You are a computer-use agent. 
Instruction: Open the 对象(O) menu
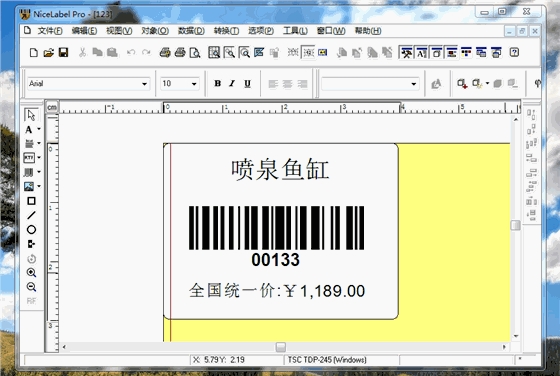click(155, 31)
